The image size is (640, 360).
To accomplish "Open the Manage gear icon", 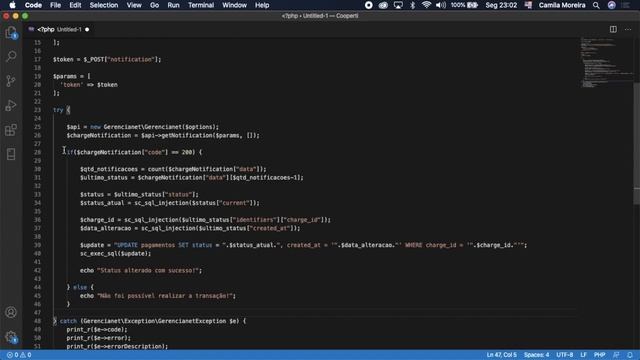I will point(11,337).
